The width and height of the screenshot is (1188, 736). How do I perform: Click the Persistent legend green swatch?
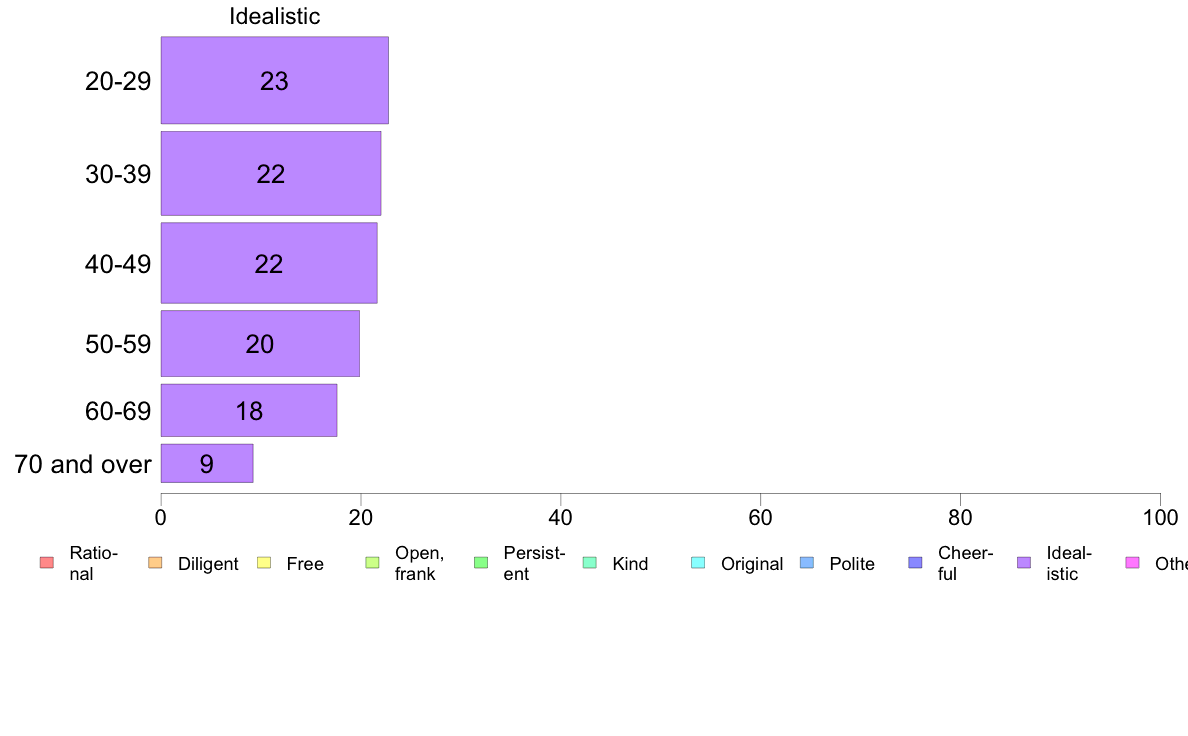(481, 562)
